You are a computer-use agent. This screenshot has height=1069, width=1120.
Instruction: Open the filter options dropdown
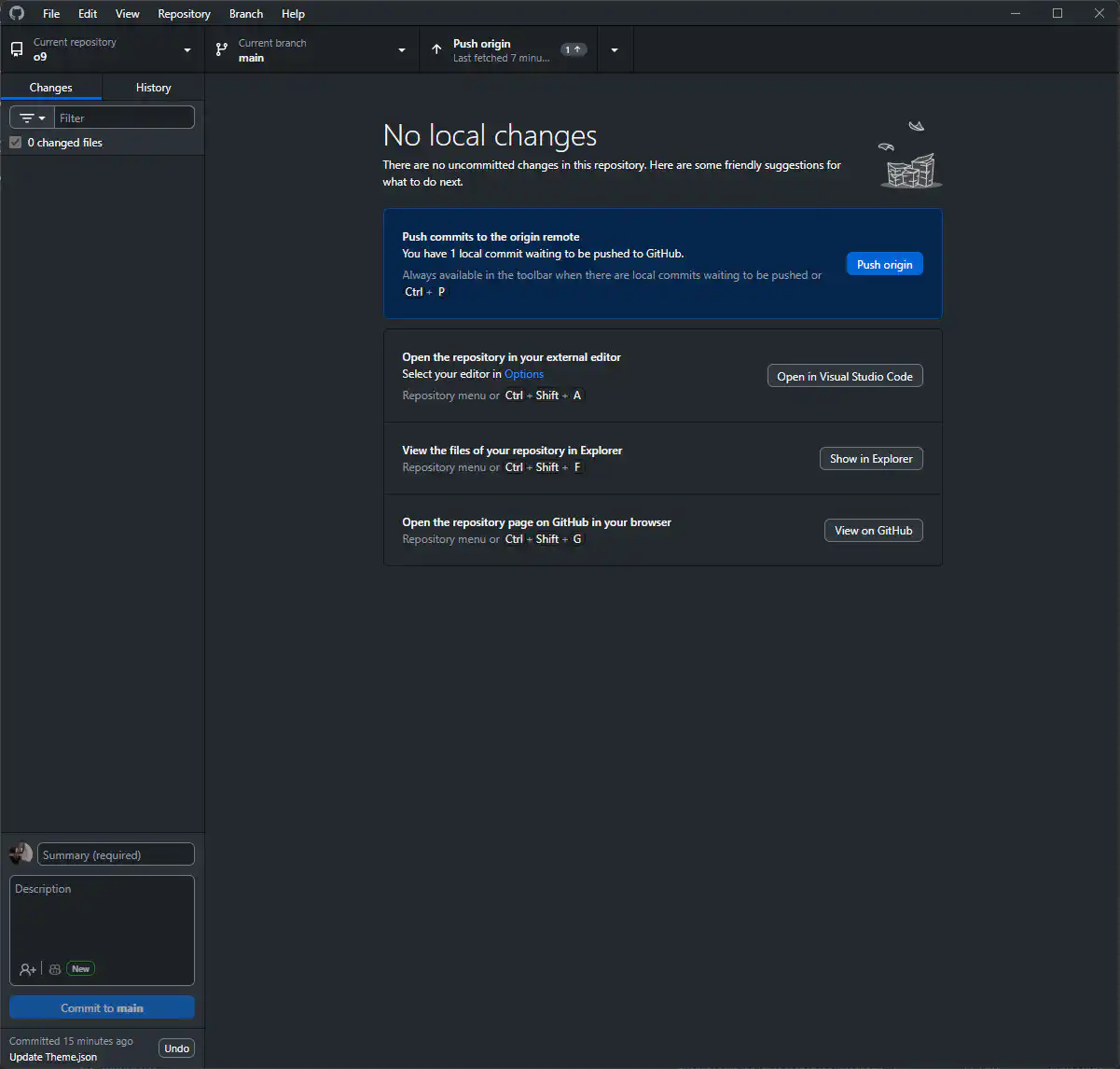(x=33, y=118)
